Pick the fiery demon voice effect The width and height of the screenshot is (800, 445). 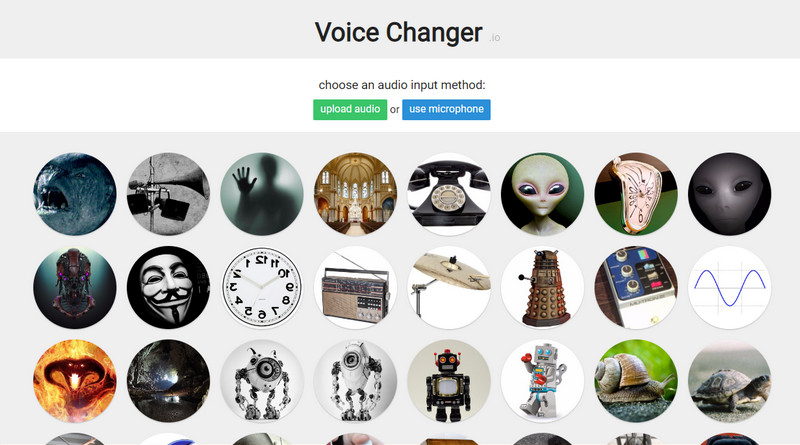click(74, 381)
